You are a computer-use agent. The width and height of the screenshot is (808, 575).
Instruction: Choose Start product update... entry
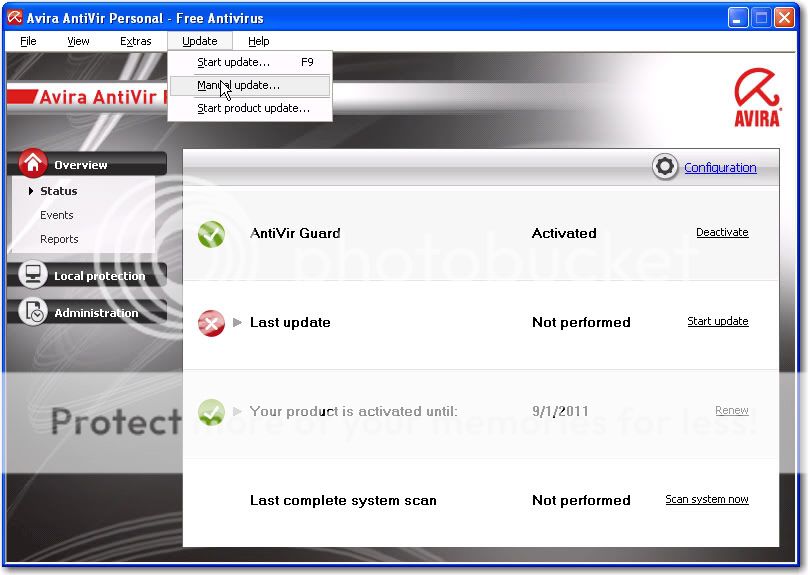pyautogui.click(x=250, y=109)
